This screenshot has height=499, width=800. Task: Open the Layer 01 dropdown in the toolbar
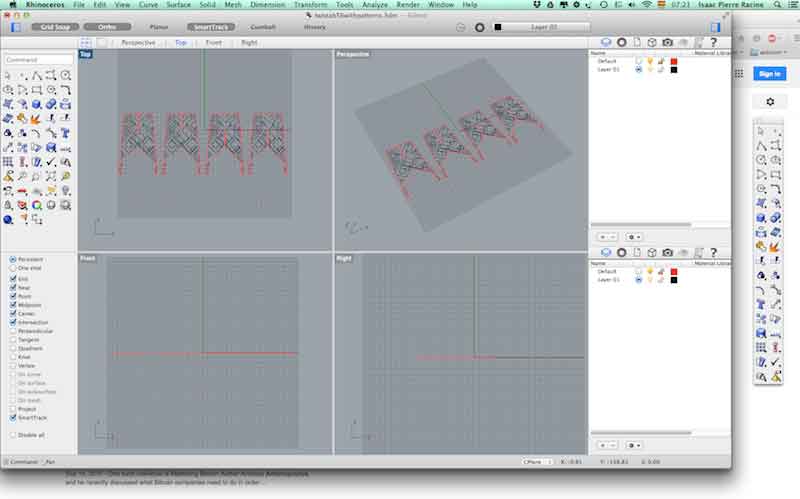(x=543, y=27)
